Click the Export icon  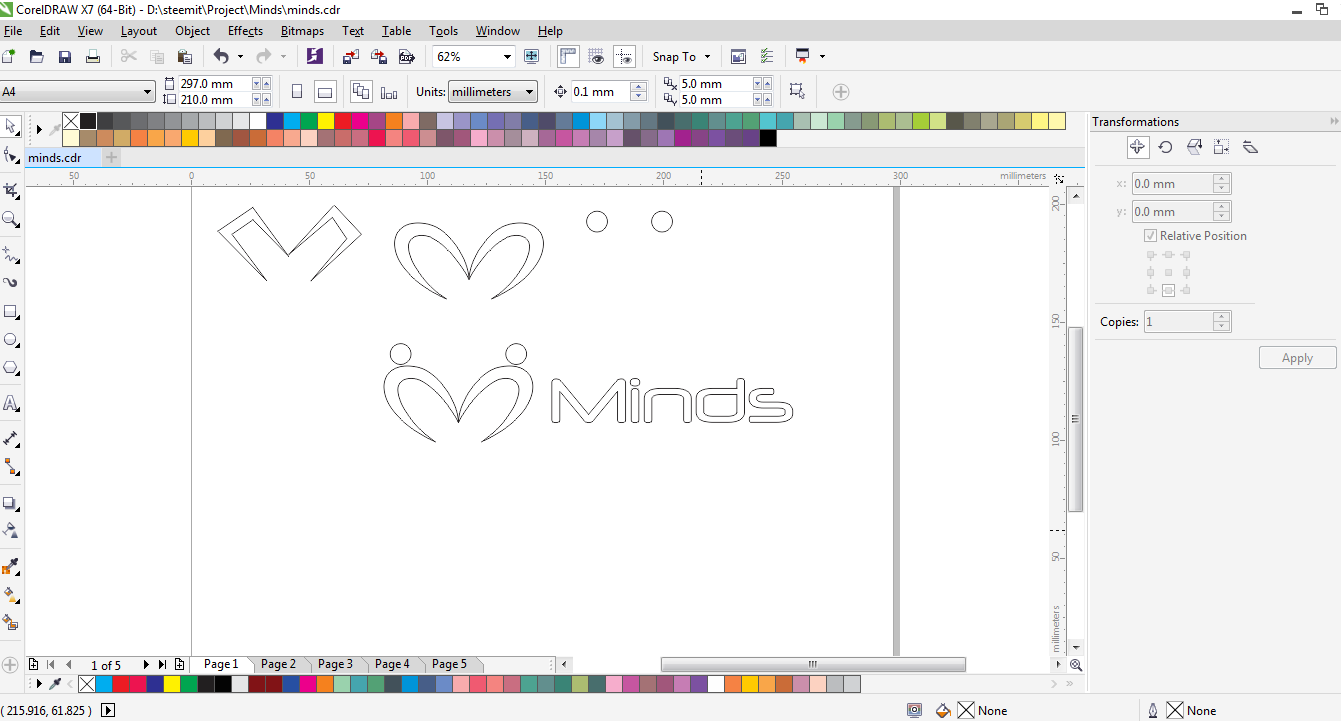tap(379, 57)
